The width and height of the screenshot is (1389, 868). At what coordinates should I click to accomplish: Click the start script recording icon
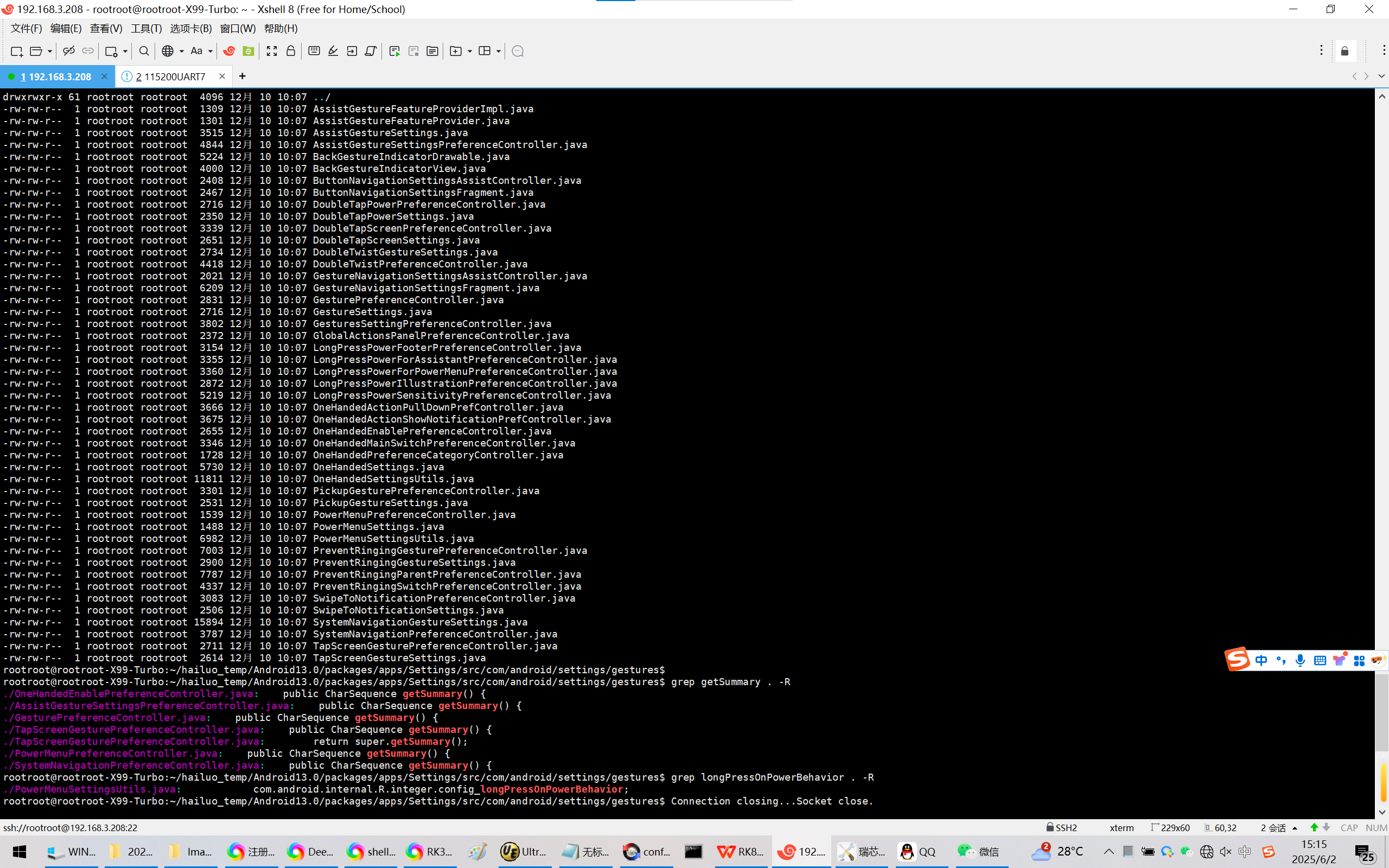pos(394,51)
